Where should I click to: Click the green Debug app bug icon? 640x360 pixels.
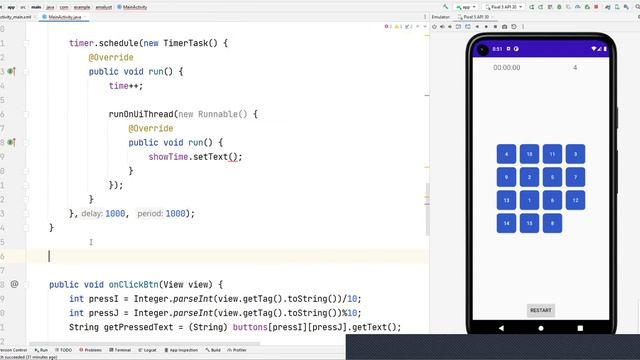(559, 7)
